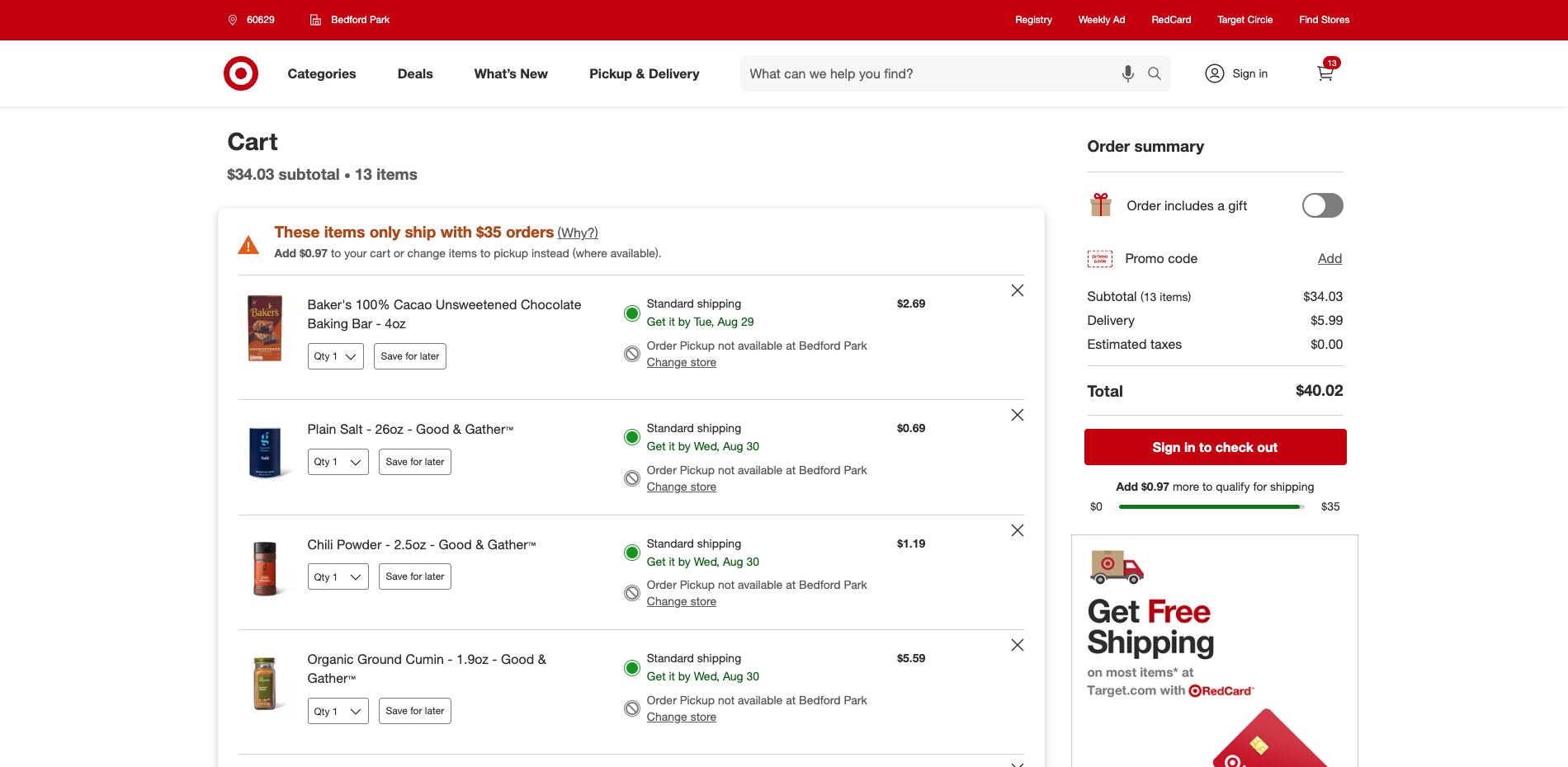Open Qty dropdown for Organic Ground Cumin

pyautogui.click(x=338, y=711)
